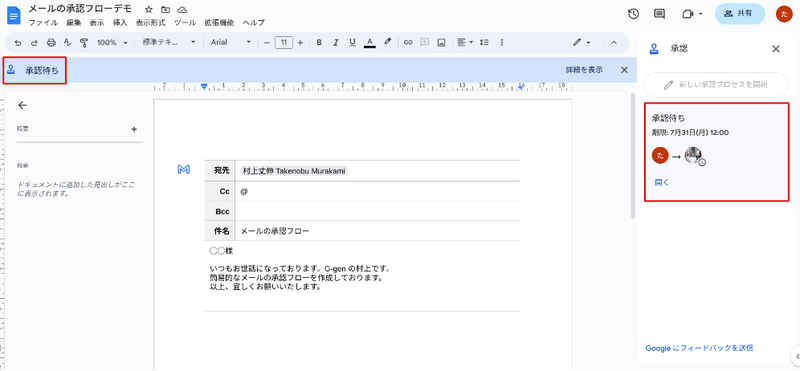The height and width of the screenshot is (371, 800).
Task: Click the Google Docs home icon
Action: (x=13, y=15)
